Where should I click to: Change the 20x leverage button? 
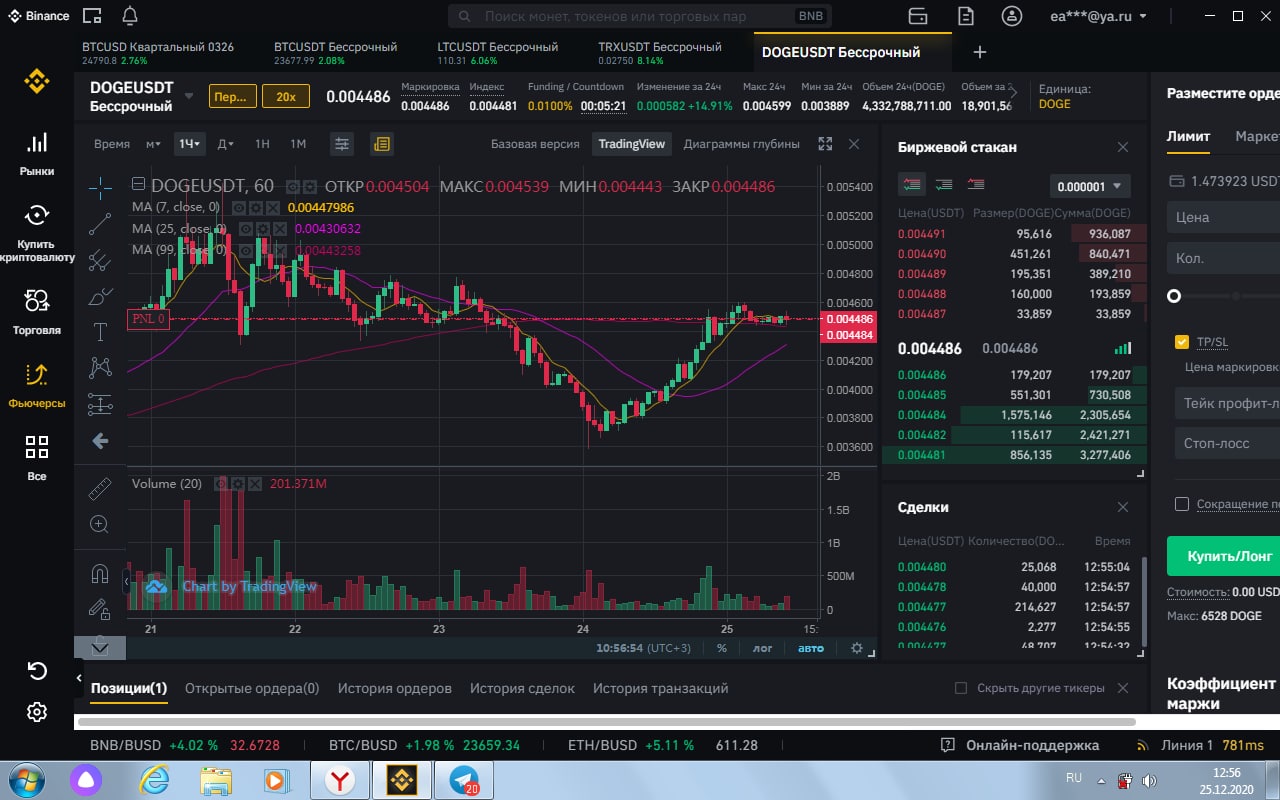pos(286,97)
